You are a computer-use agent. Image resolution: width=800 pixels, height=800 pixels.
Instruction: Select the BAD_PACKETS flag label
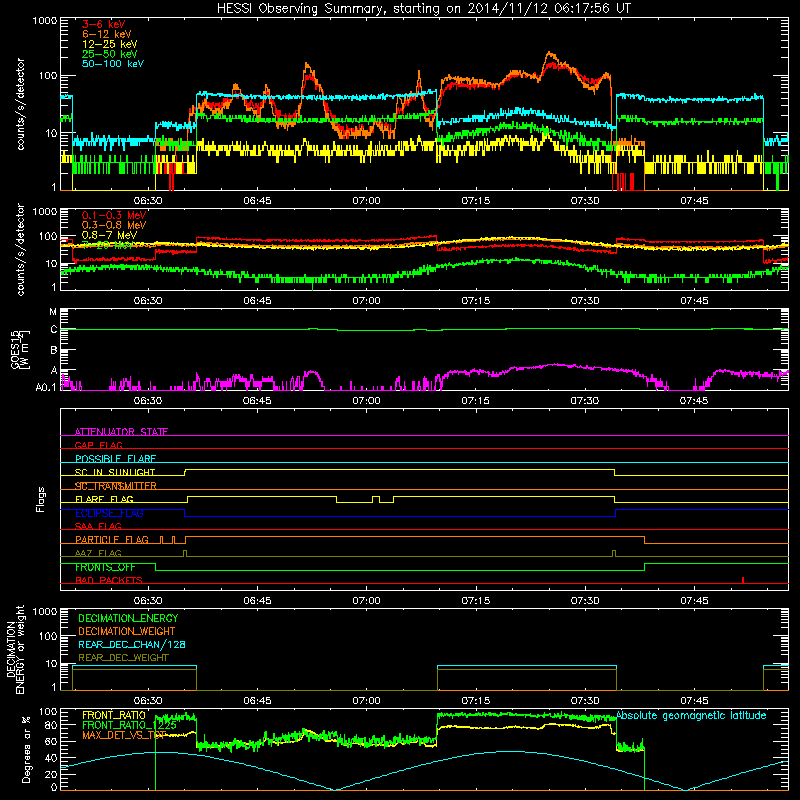(109, 580)
